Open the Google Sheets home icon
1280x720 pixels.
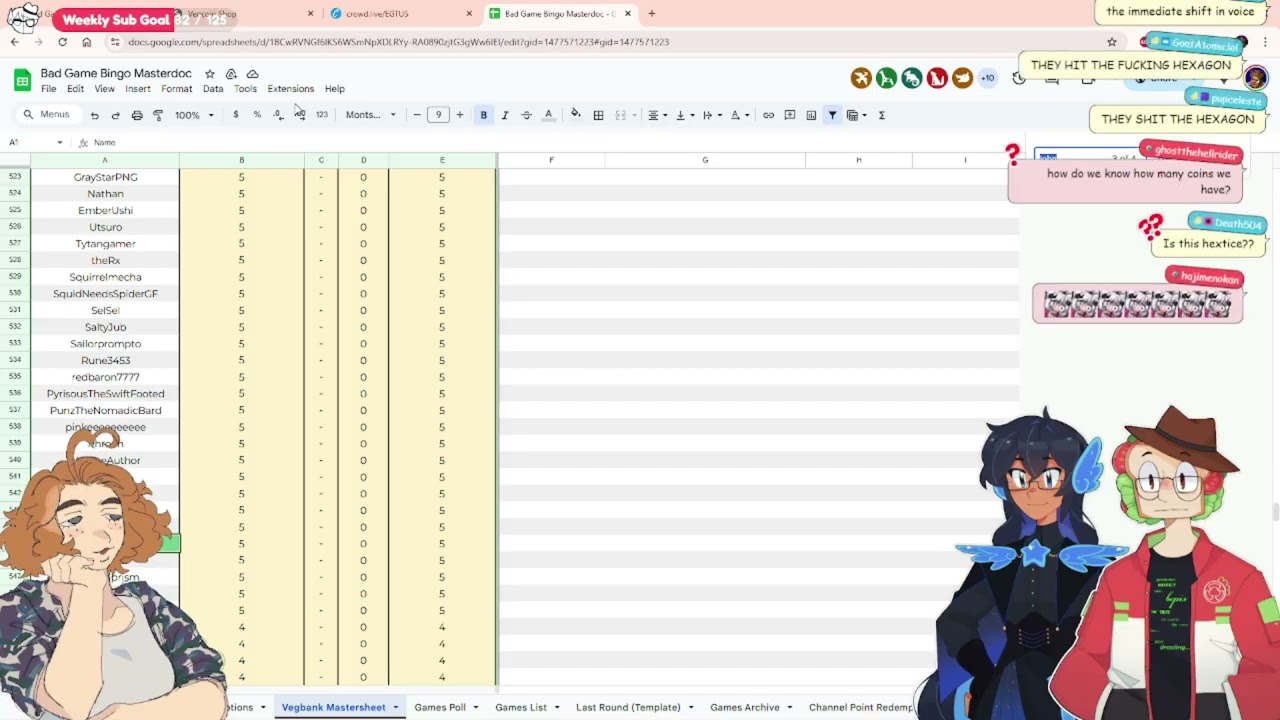point(22,80)
